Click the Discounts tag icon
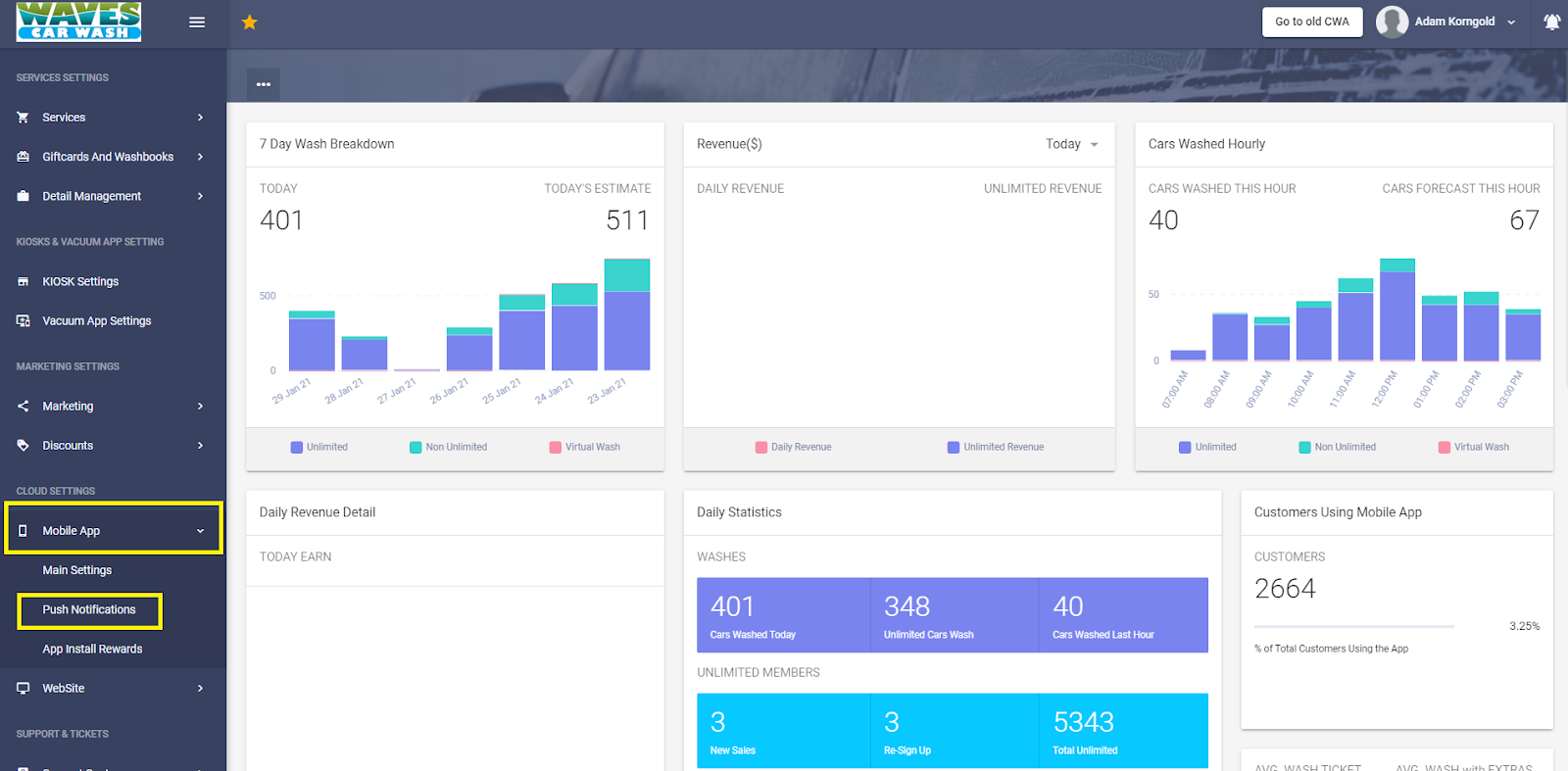 point(24,446)
